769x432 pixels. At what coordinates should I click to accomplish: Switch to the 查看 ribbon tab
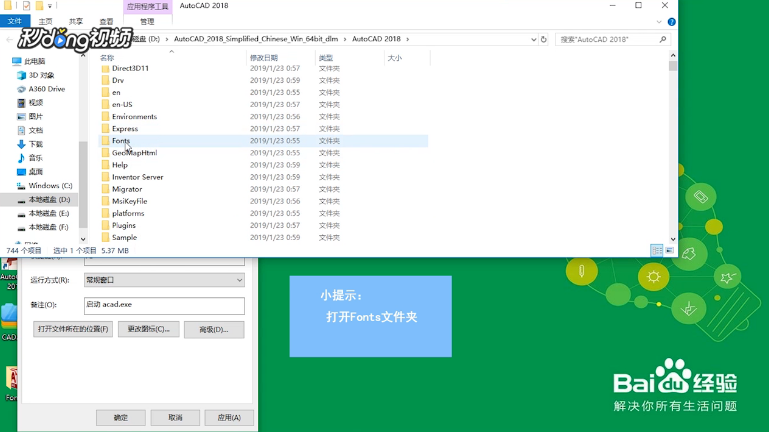[106, 22]
